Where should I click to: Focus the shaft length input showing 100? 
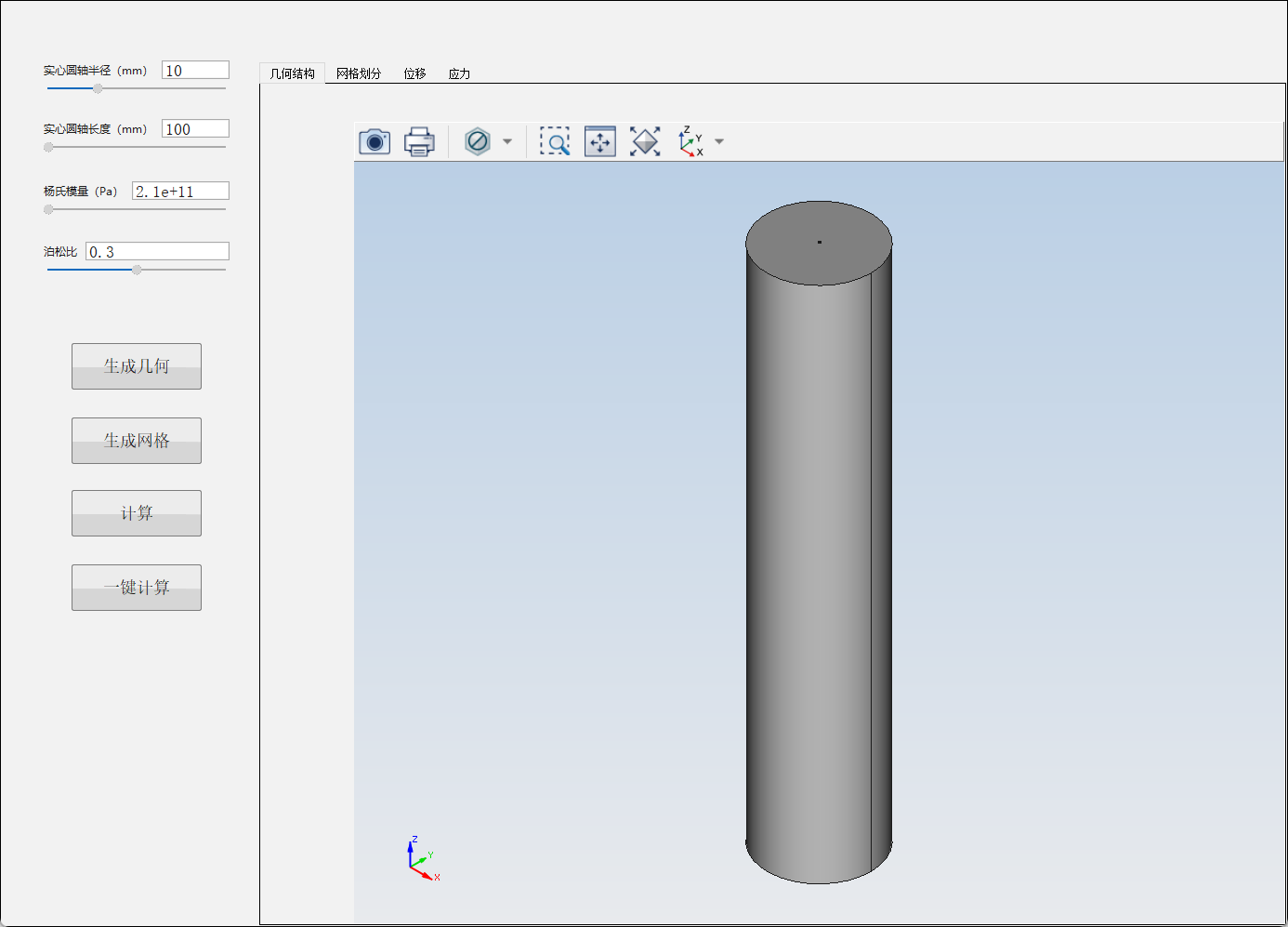pyautogui.click(x=195, y=128)
